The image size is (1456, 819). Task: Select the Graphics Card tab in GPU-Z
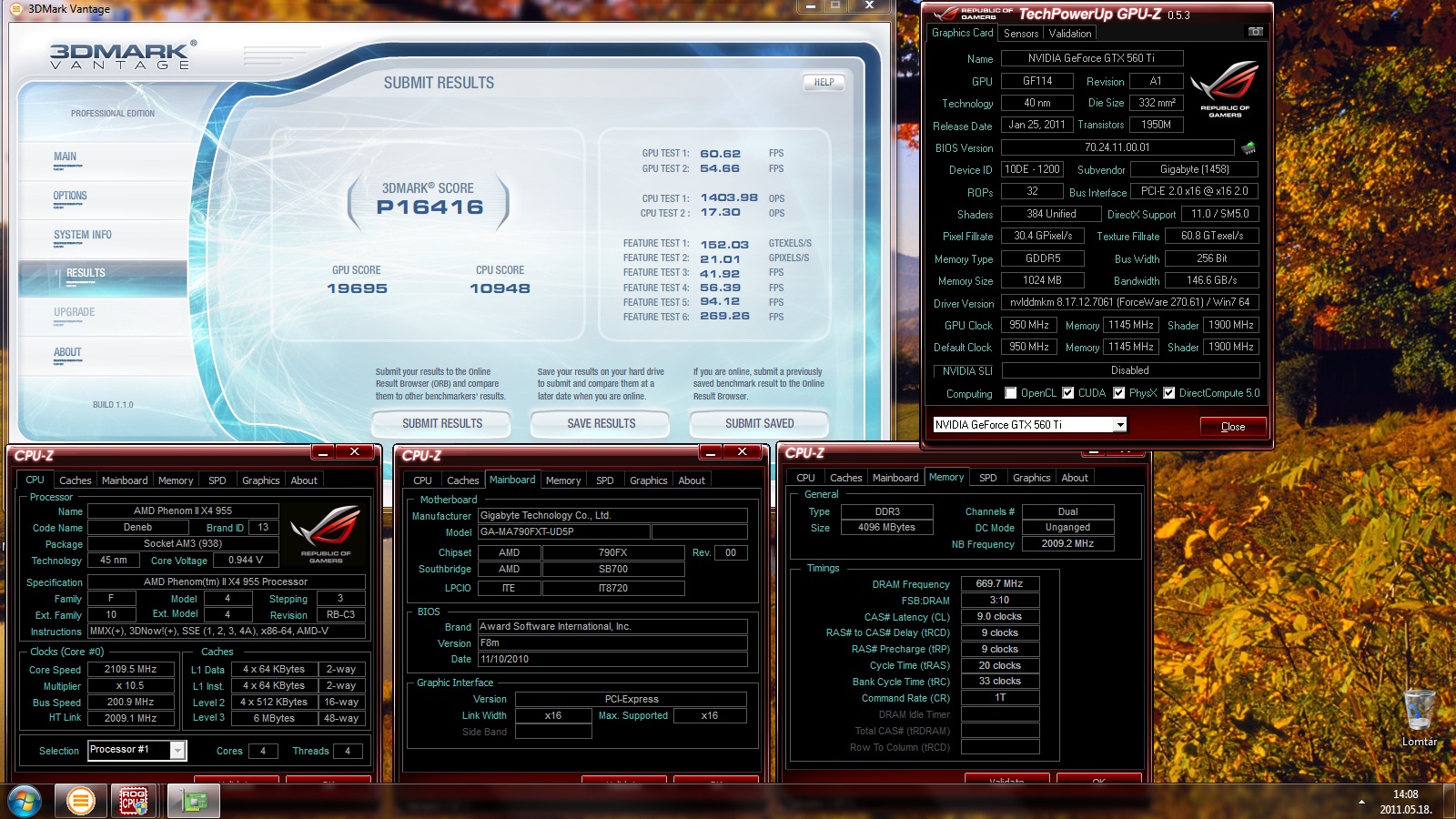pos(963,33)
